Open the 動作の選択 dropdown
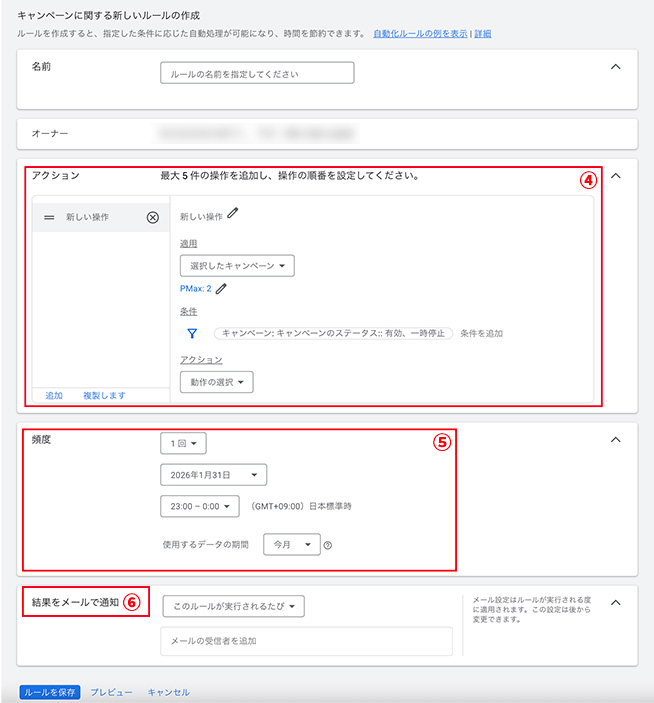The height and width of the screenshot is (703, 654). point(216,382)
